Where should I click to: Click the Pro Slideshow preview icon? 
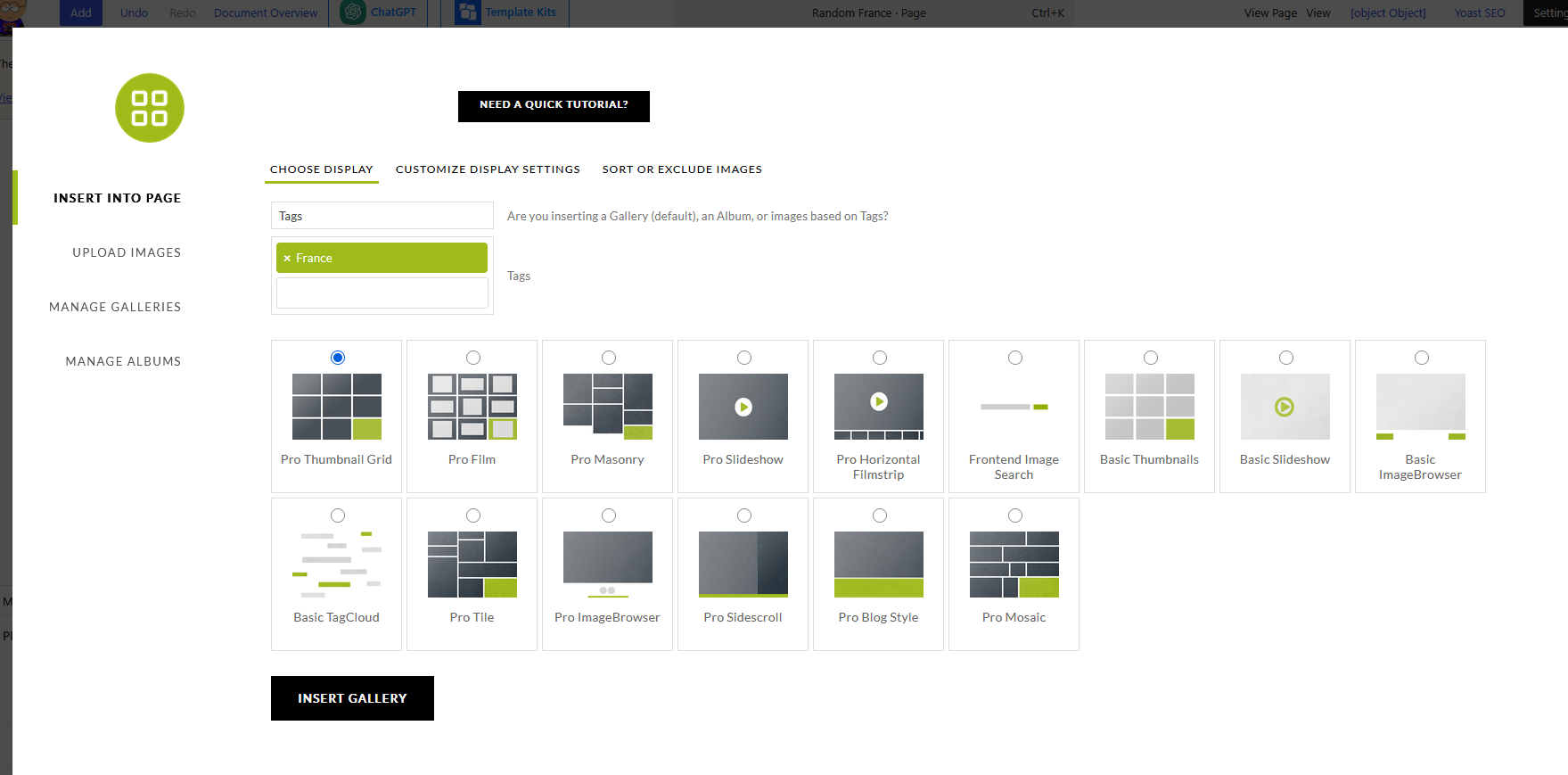[743, 407]
